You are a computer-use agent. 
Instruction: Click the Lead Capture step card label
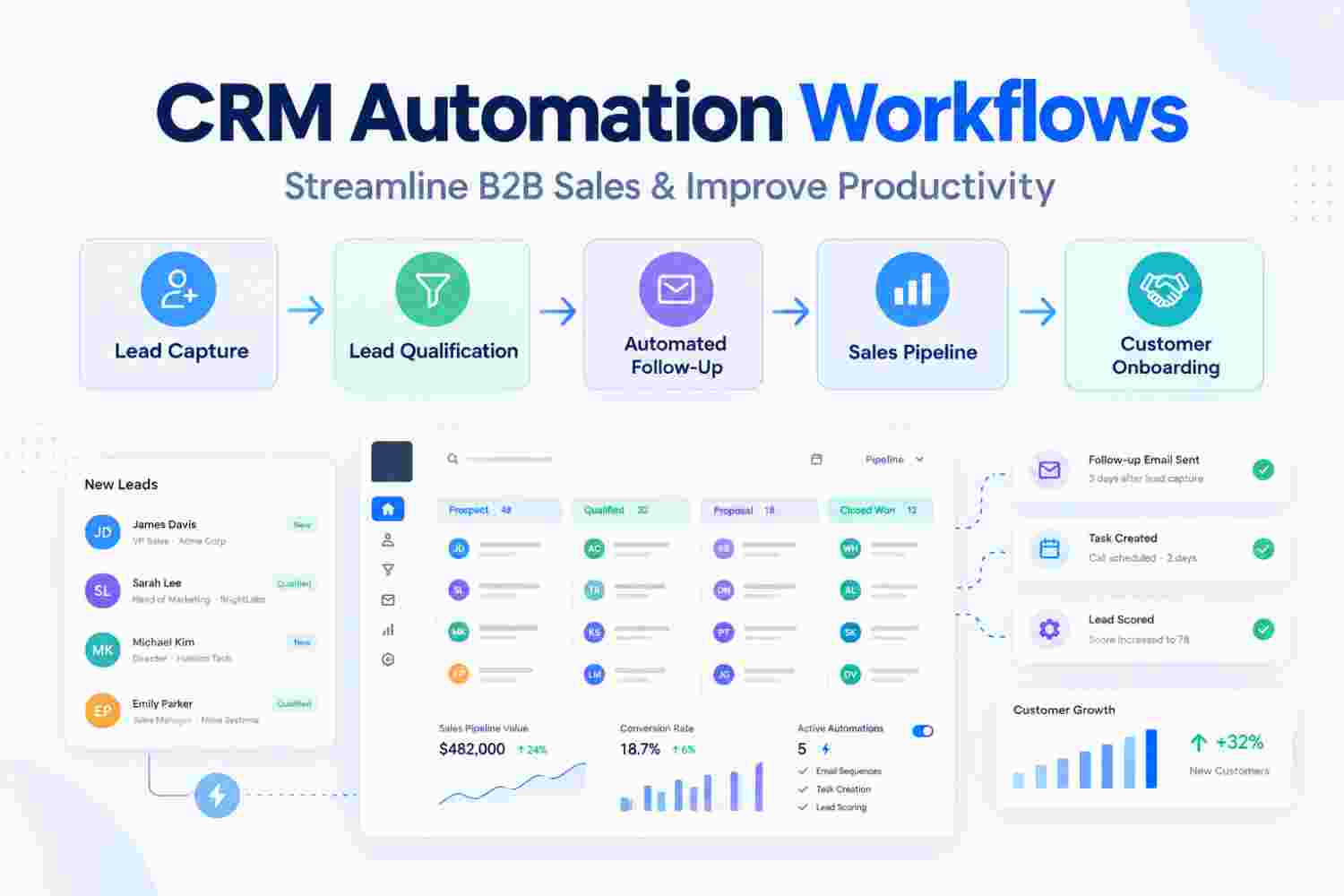point(181,351)
